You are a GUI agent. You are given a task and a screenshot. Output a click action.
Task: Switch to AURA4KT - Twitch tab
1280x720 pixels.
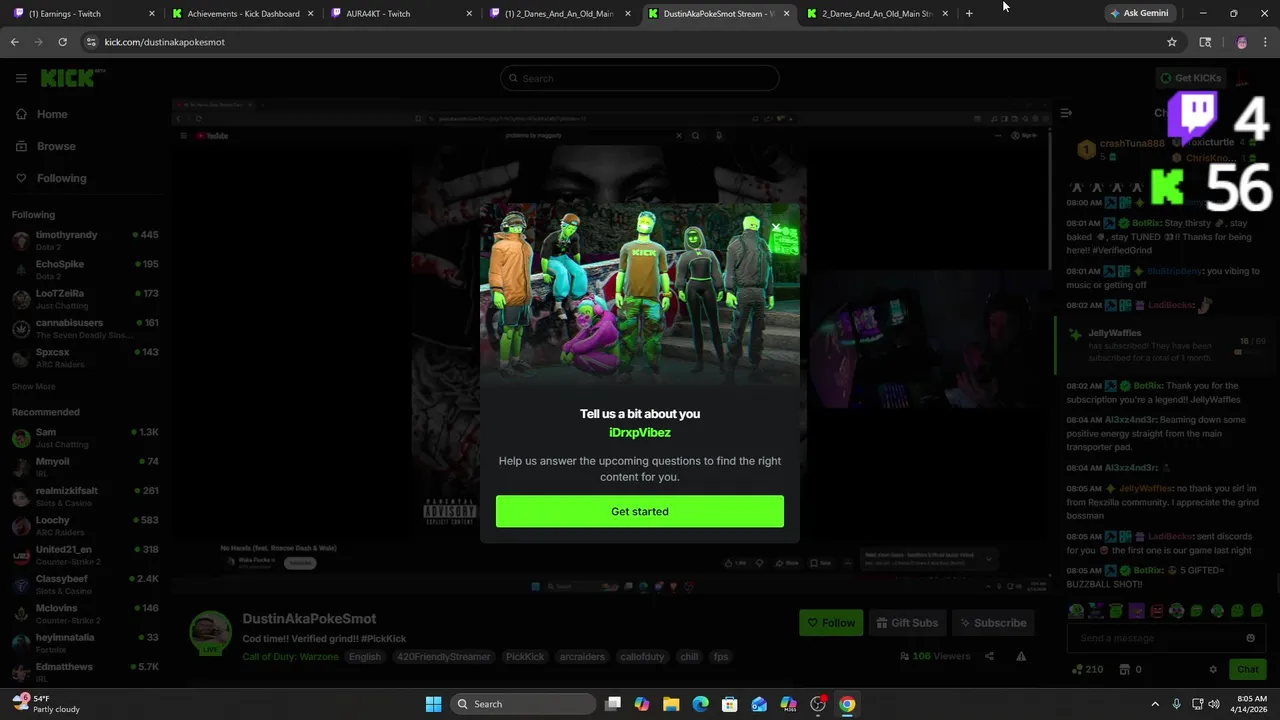(400, 14)
